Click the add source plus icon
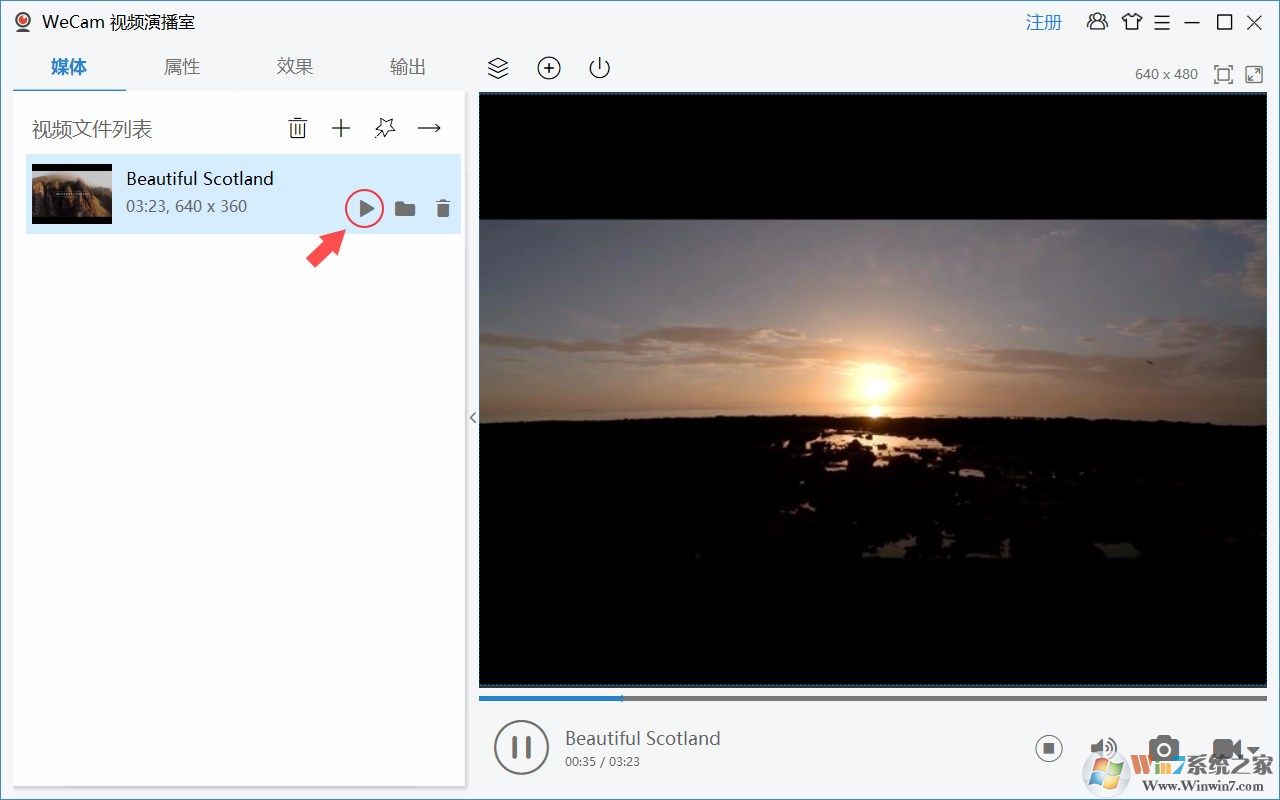 [549, 68]
